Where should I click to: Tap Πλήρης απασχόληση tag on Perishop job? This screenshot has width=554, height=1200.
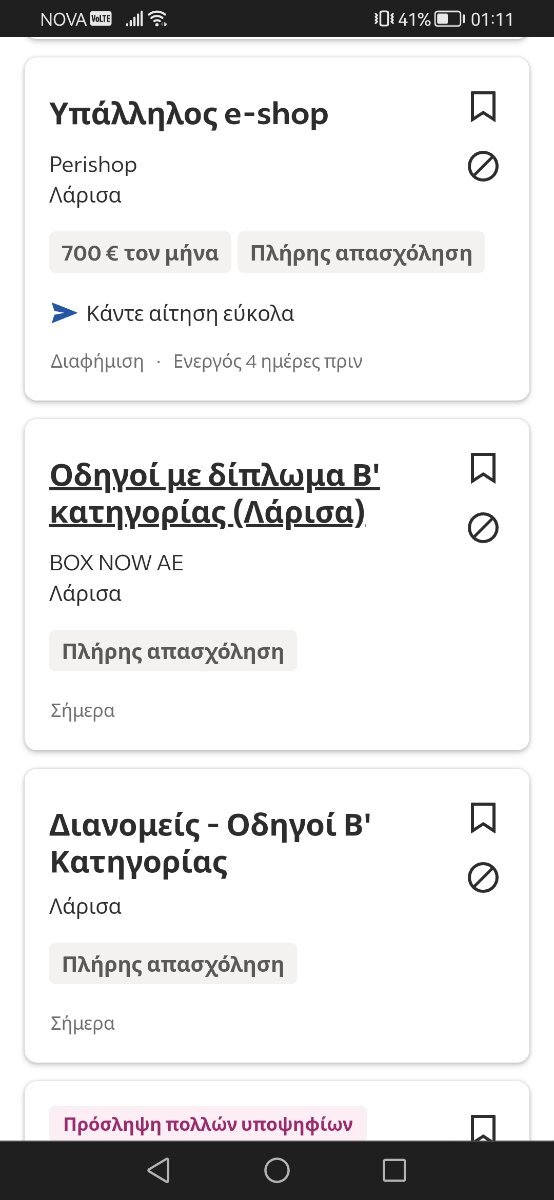361,253
